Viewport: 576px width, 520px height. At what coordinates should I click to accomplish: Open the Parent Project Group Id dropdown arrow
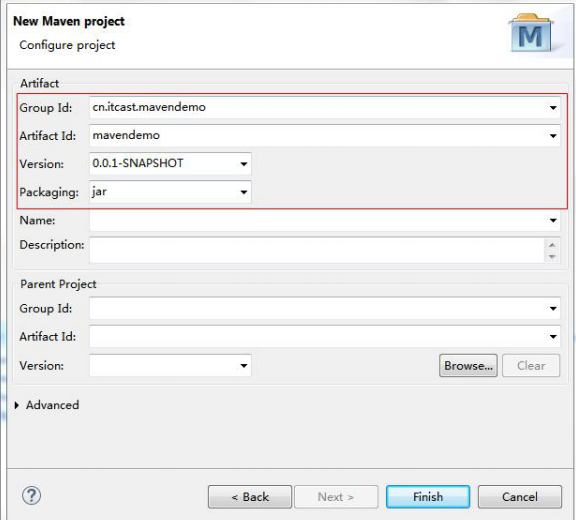(x=553, y=308)
